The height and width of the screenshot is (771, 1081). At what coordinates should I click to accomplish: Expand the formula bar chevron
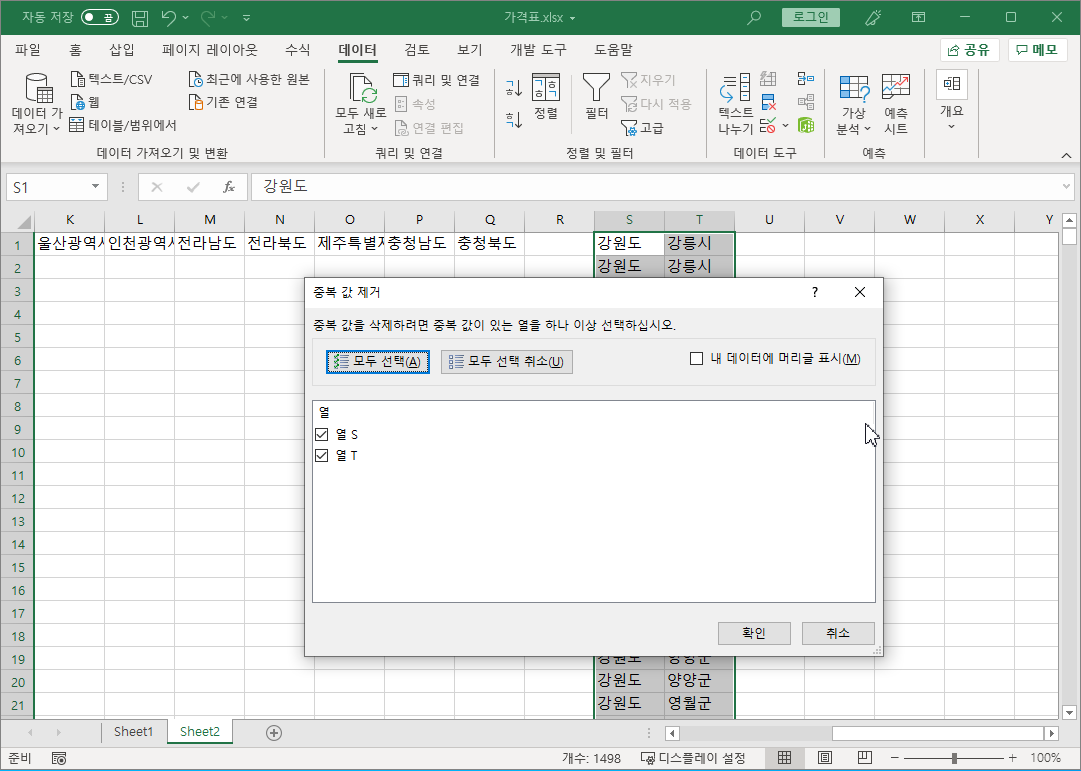(x=1067, y=187)
